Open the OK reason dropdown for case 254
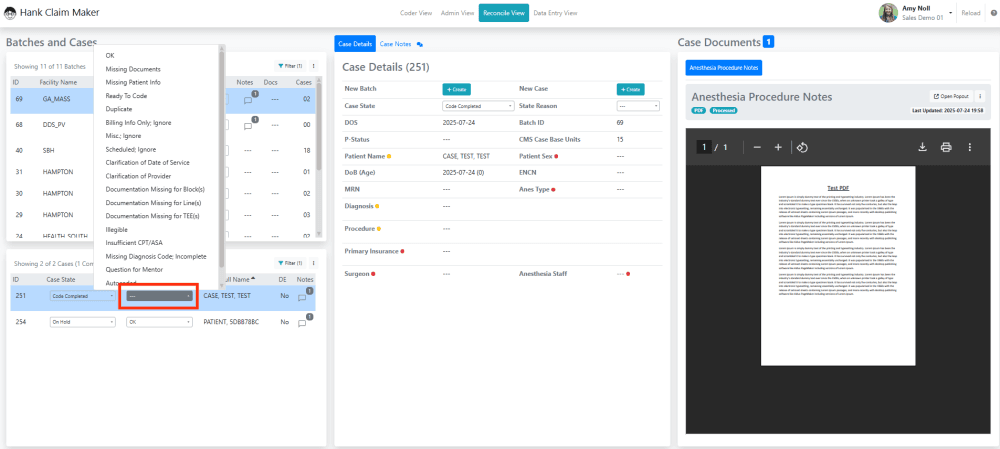 159,322
